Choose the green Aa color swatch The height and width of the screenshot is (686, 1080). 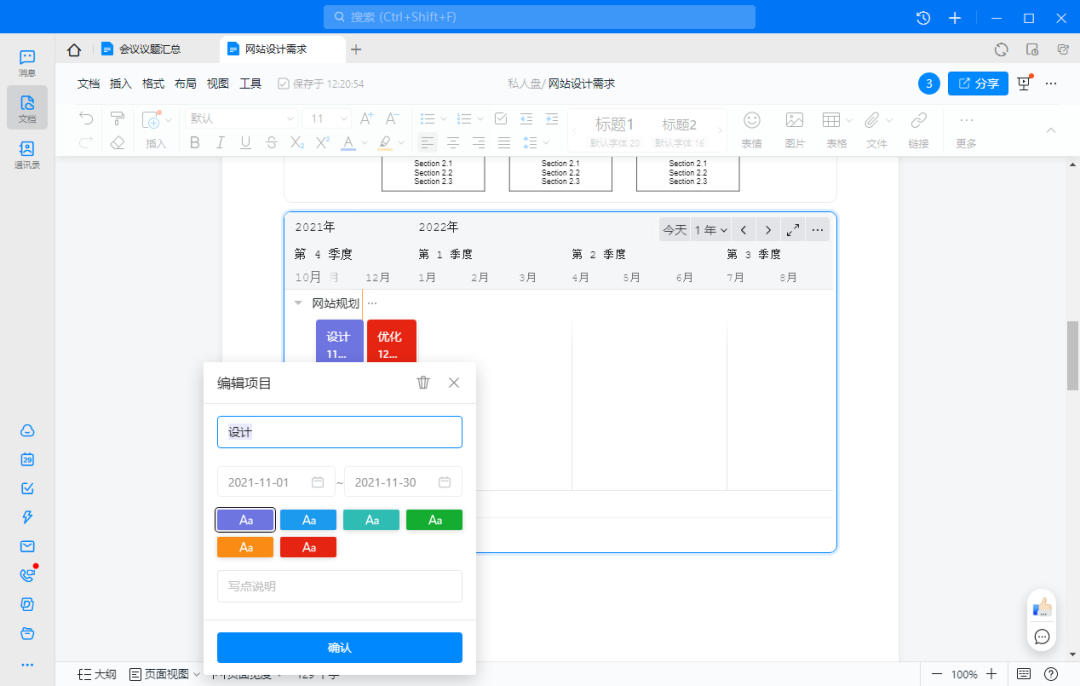(x=434, y=520)
